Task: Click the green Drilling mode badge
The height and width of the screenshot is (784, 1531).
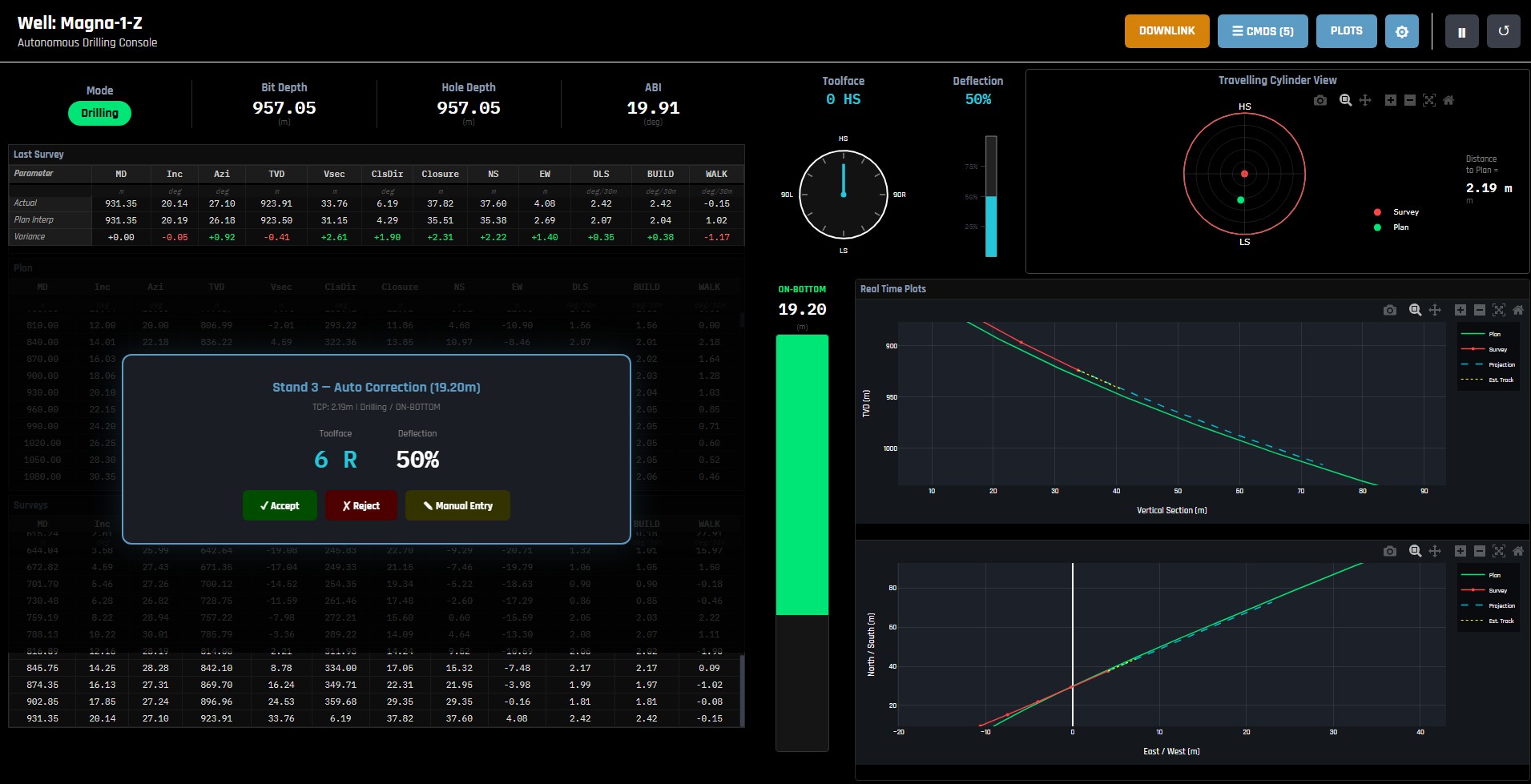Action: pos(99,113)
